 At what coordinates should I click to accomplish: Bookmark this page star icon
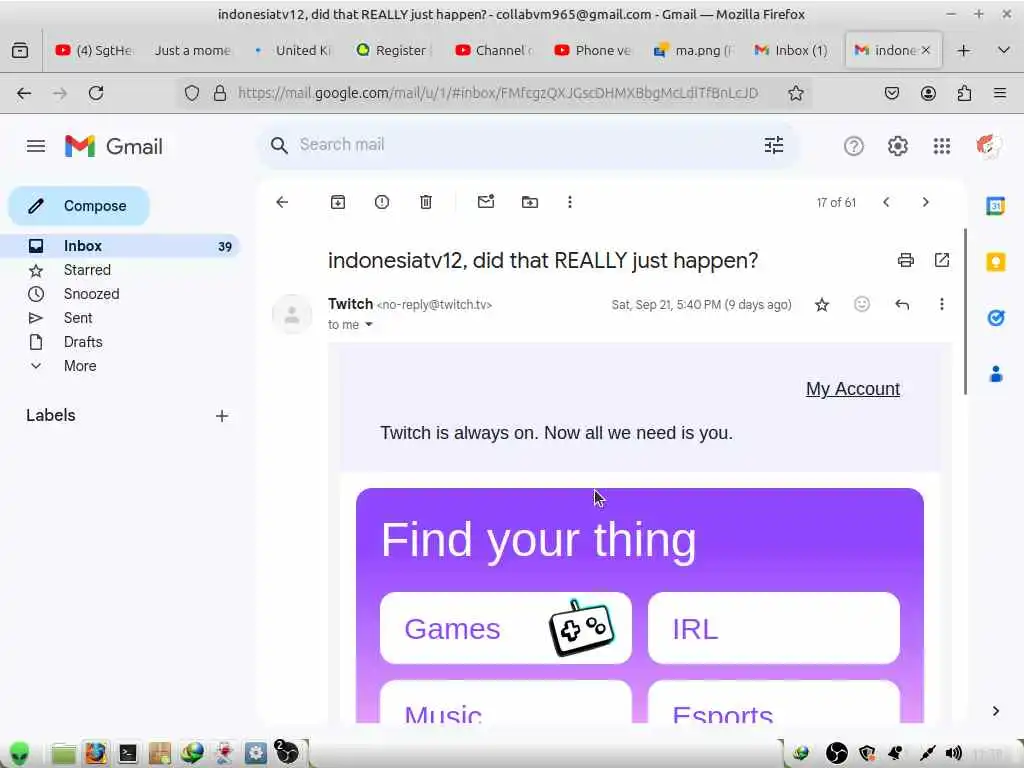795,93
